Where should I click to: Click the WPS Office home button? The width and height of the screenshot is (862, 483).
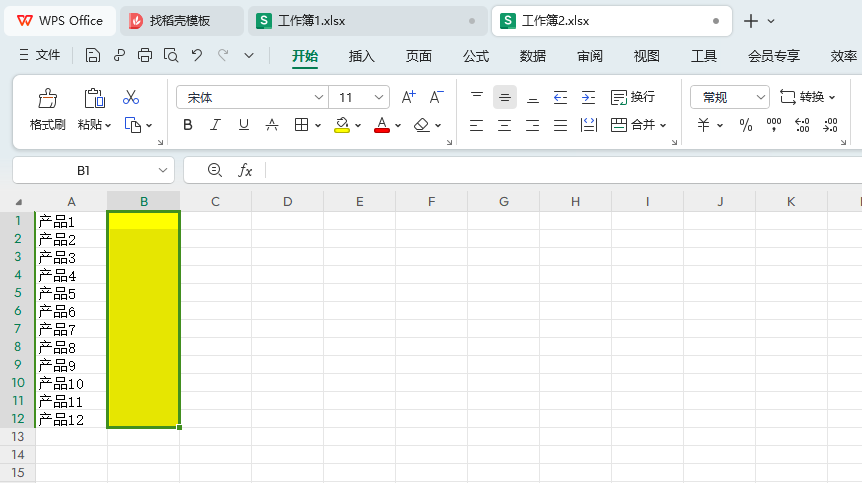click(x=60, y=21)
